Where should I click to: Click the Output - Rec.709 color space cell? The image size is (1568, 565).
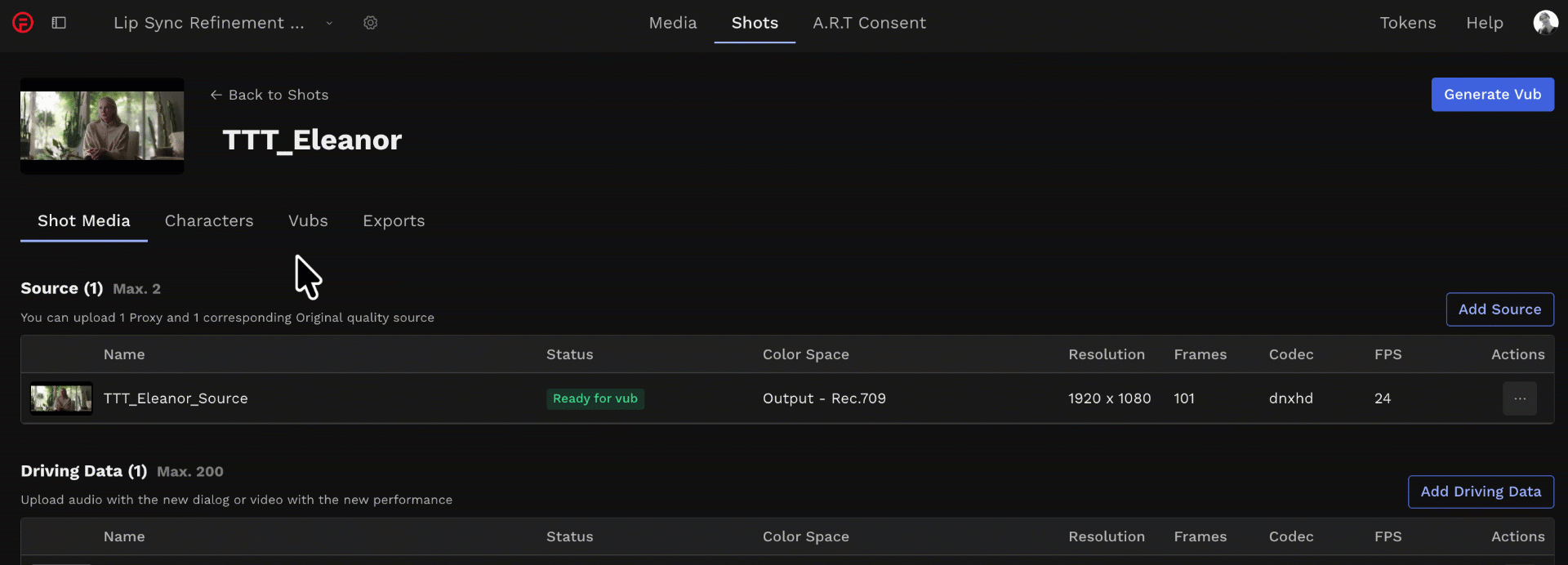point(824,398)
